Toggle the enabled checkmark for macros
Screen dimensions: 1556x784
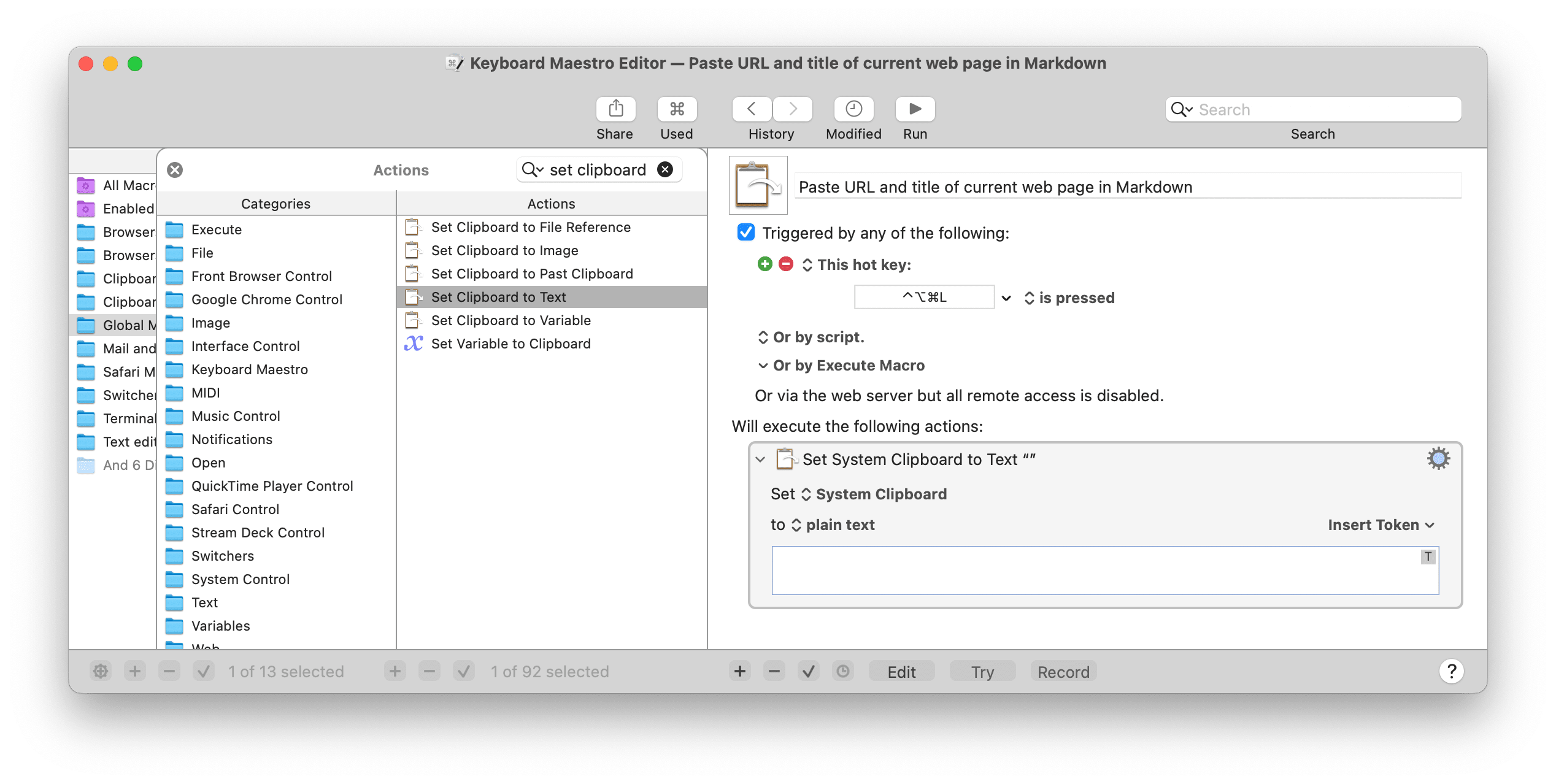click(x=464, y=671)
